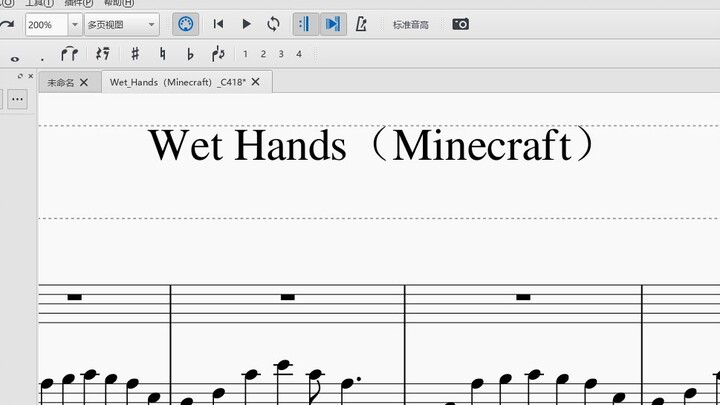
Task: Select the tie tool
Action: click(x=69, y=54)
